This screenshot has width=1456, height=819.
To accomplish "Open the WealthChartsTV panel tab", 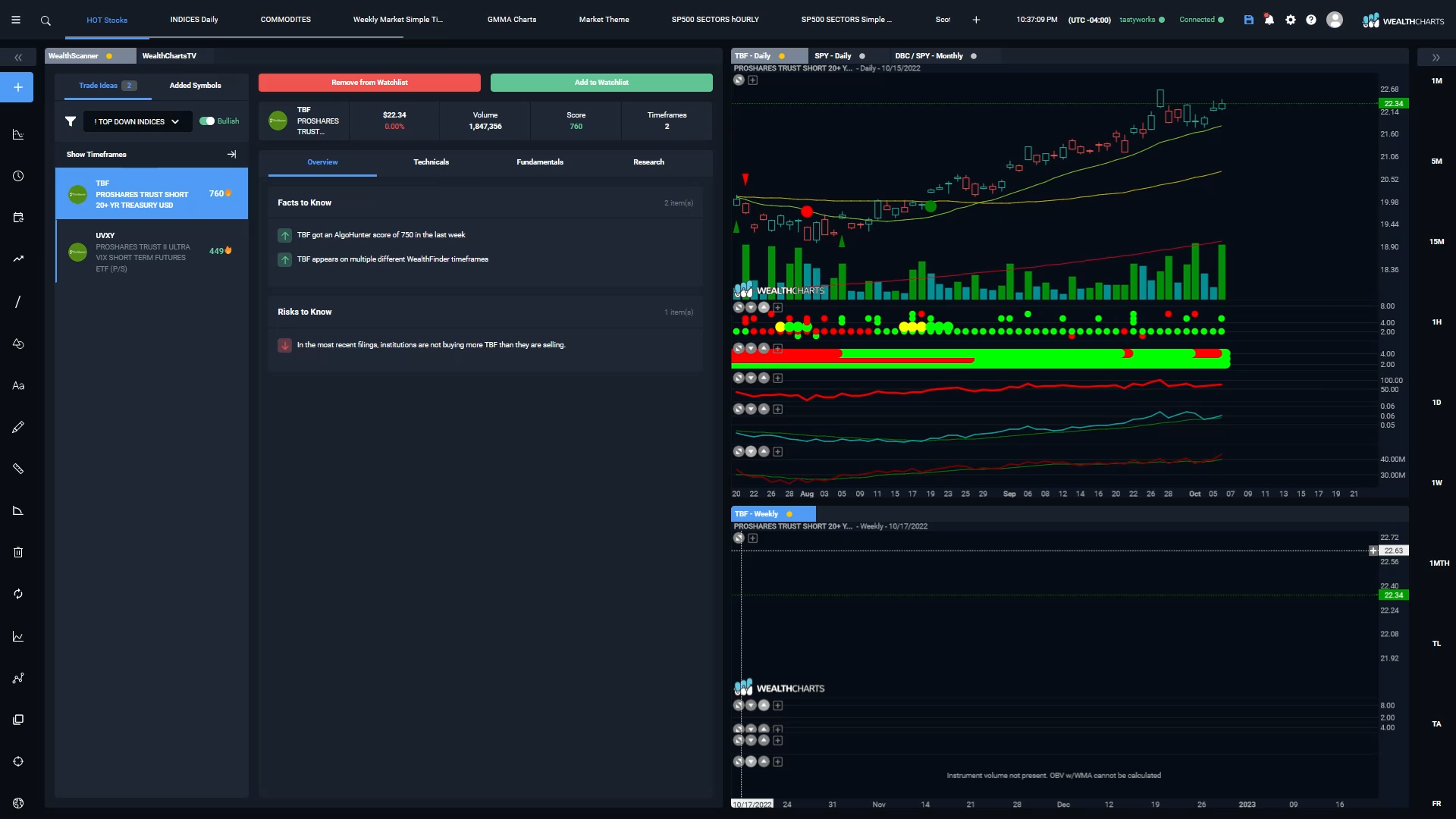I will [x=169, y=56].
